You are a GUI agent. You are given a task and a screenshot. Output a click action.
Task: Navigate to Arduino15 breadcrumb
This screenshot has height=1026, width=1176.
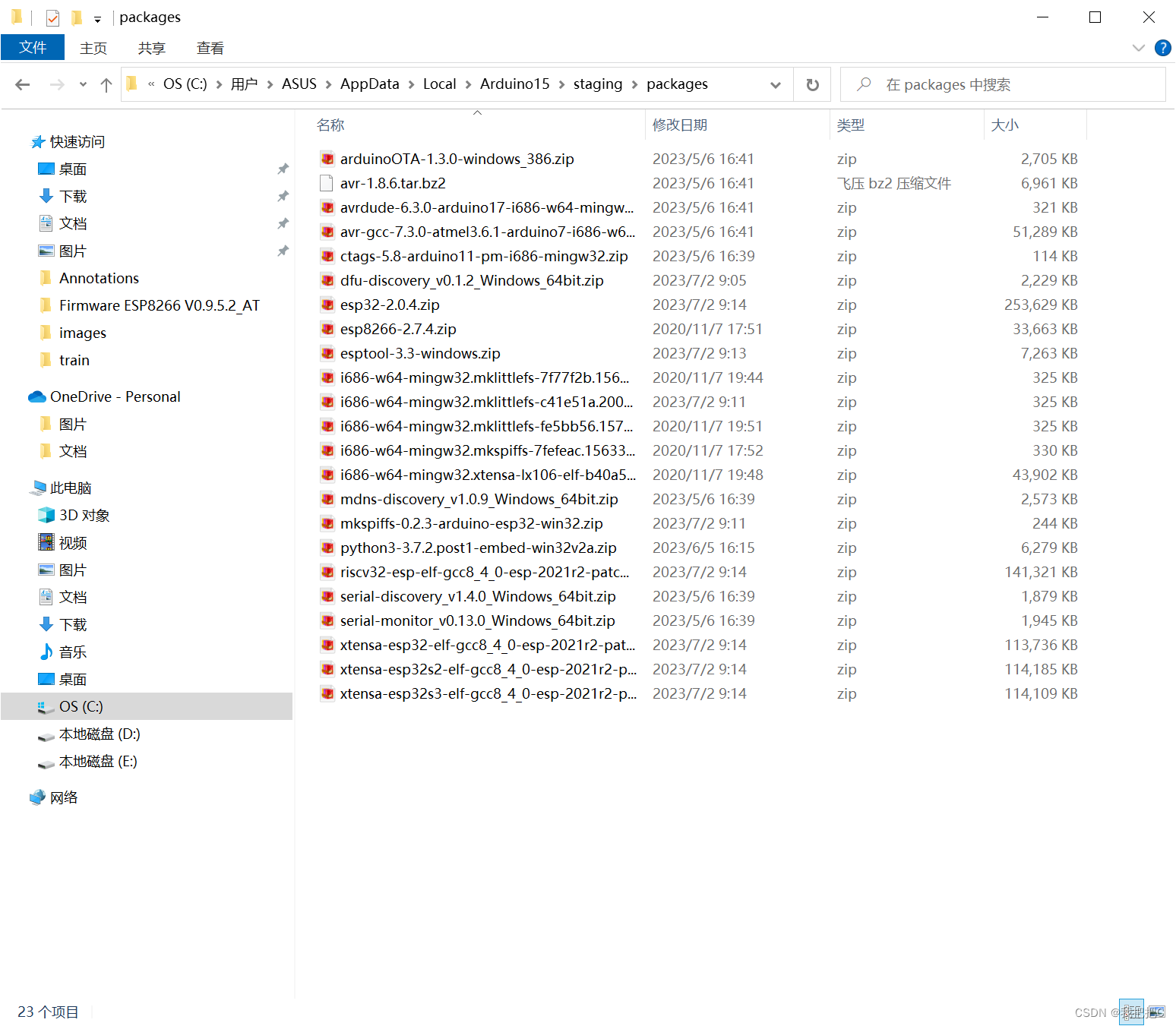[514, 84]
